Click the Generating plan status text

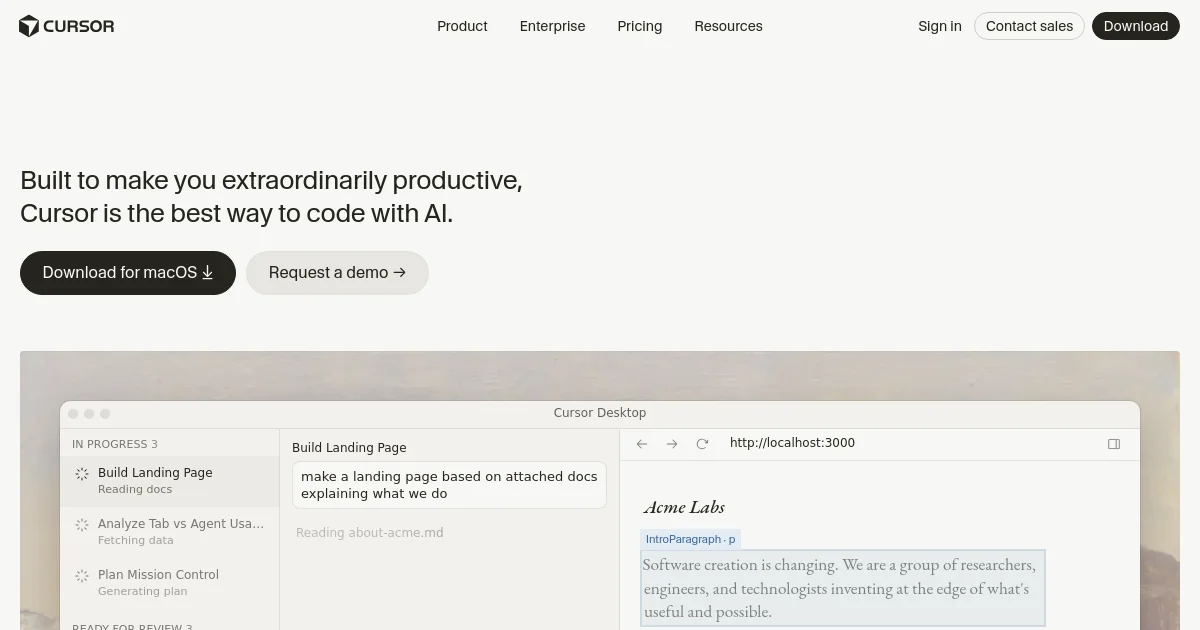click(x=143, y=592)
